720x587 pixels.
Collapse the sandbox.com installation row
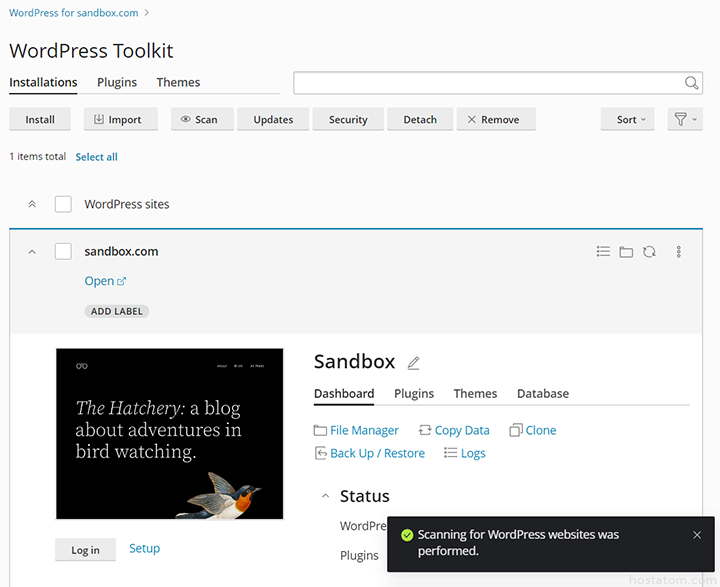(x=32, y=252)
